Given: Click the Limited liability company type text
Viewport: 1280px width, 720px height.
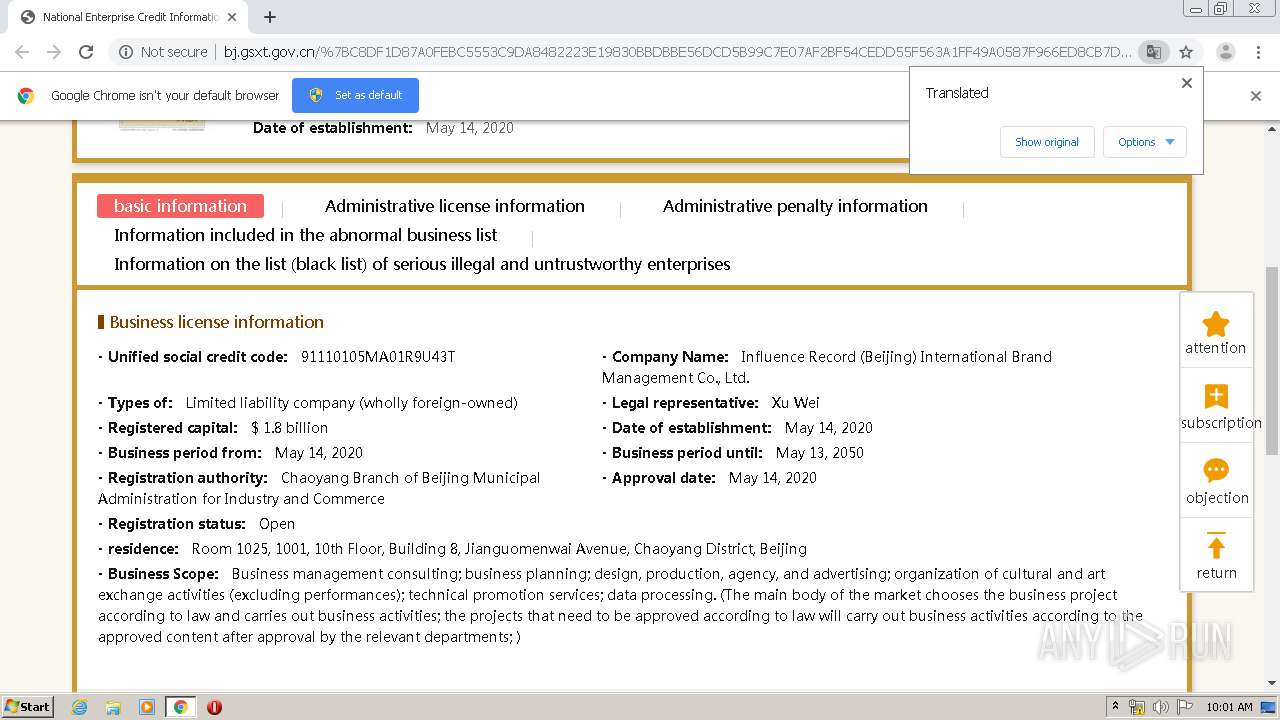Looking at the screenshot, I should click(x=351, y=403).
